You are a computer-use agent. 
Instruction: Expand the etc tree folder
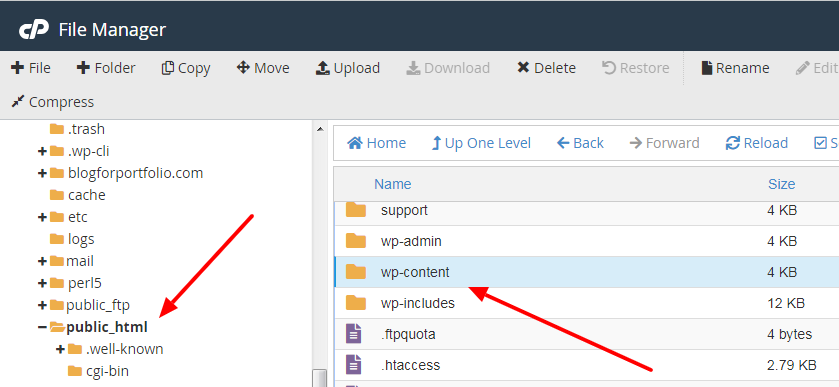(x=42, y=217)
